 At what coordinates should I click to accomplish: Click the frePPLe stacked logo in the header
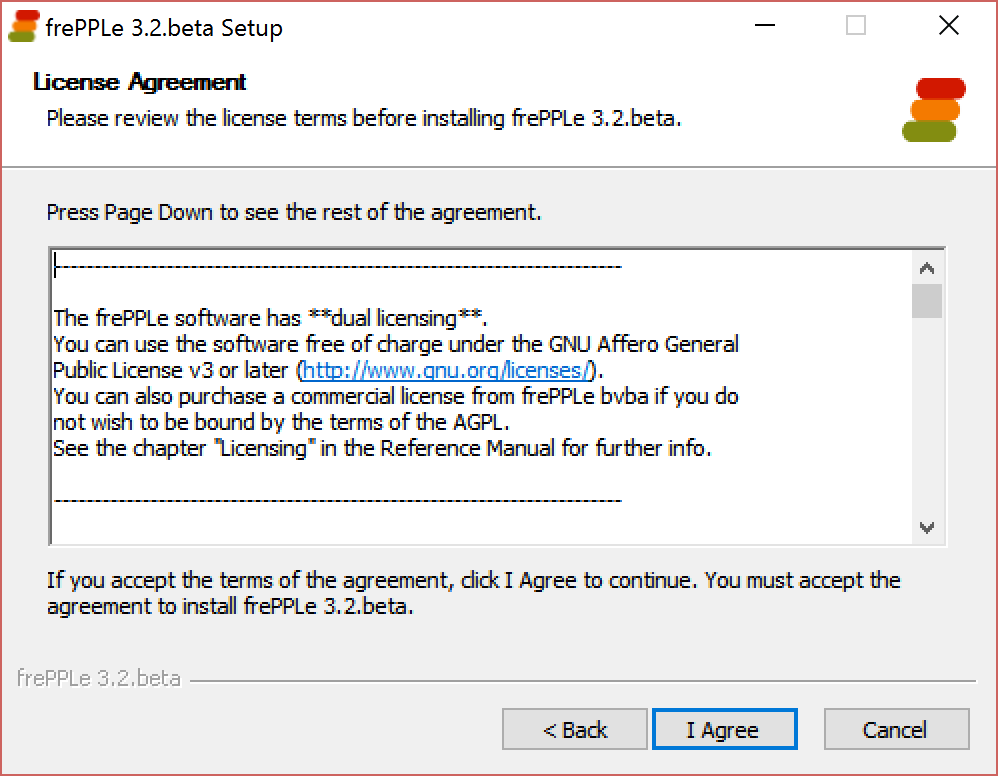[932, 109]
